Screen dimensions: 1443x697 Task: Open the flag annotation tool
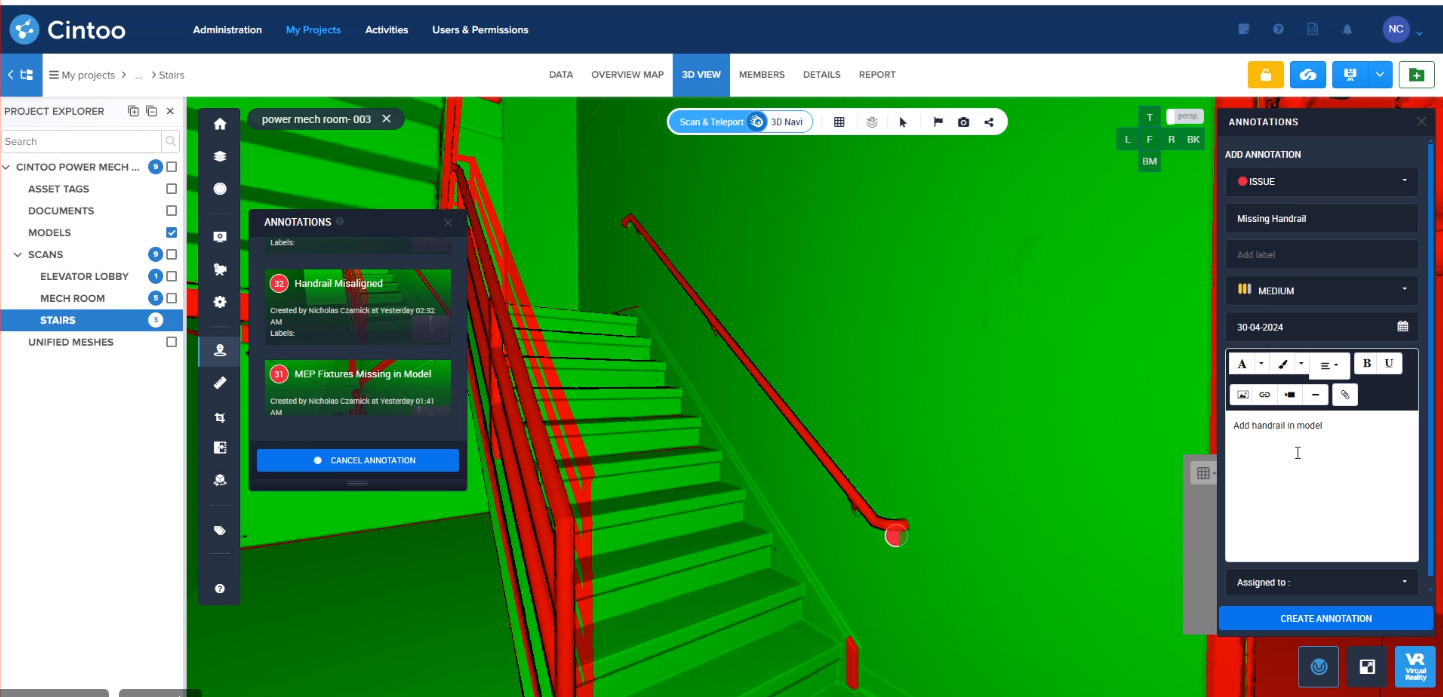937,121
